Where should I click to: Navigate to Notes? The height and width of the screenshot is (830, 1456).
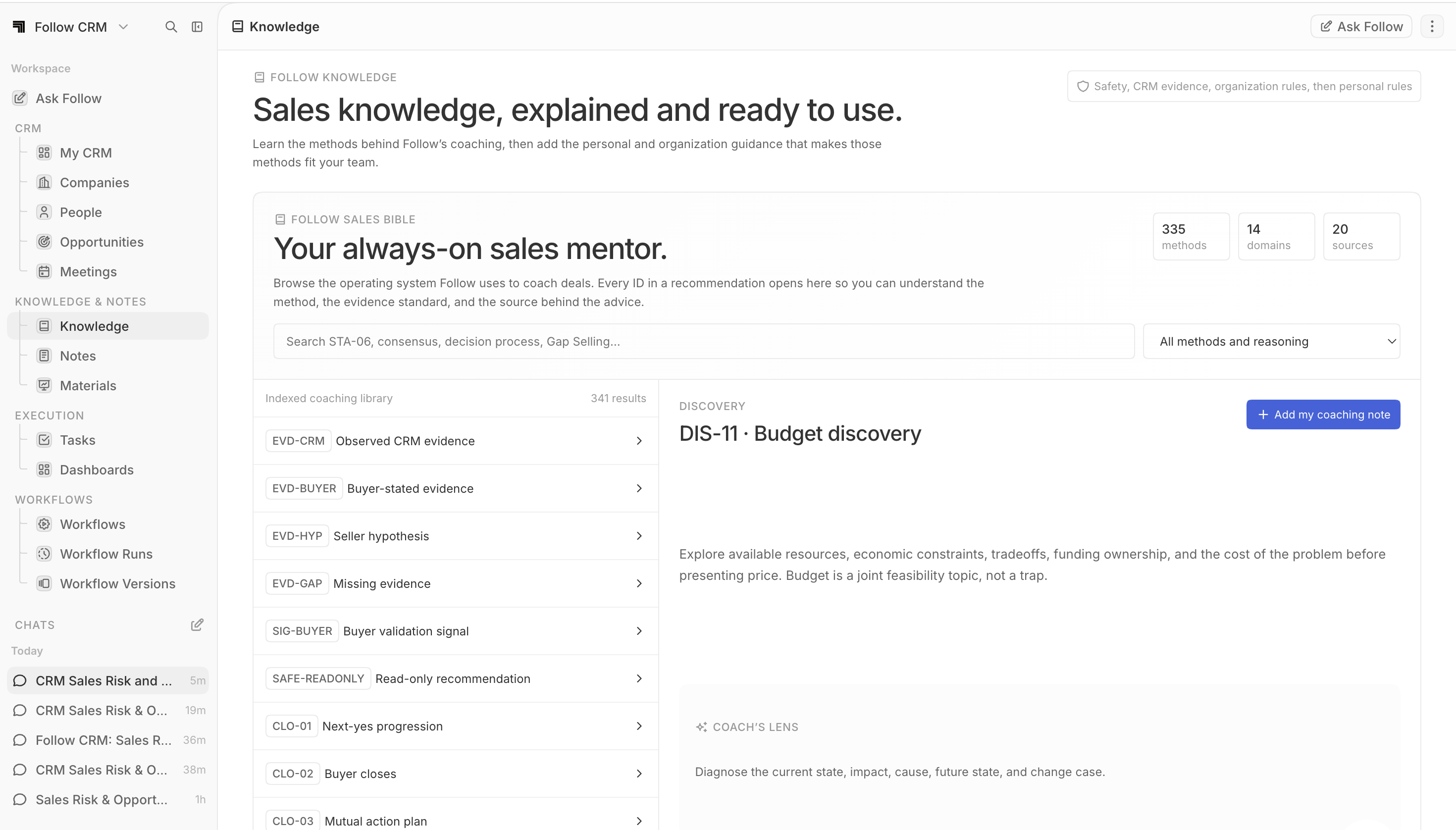108,356
